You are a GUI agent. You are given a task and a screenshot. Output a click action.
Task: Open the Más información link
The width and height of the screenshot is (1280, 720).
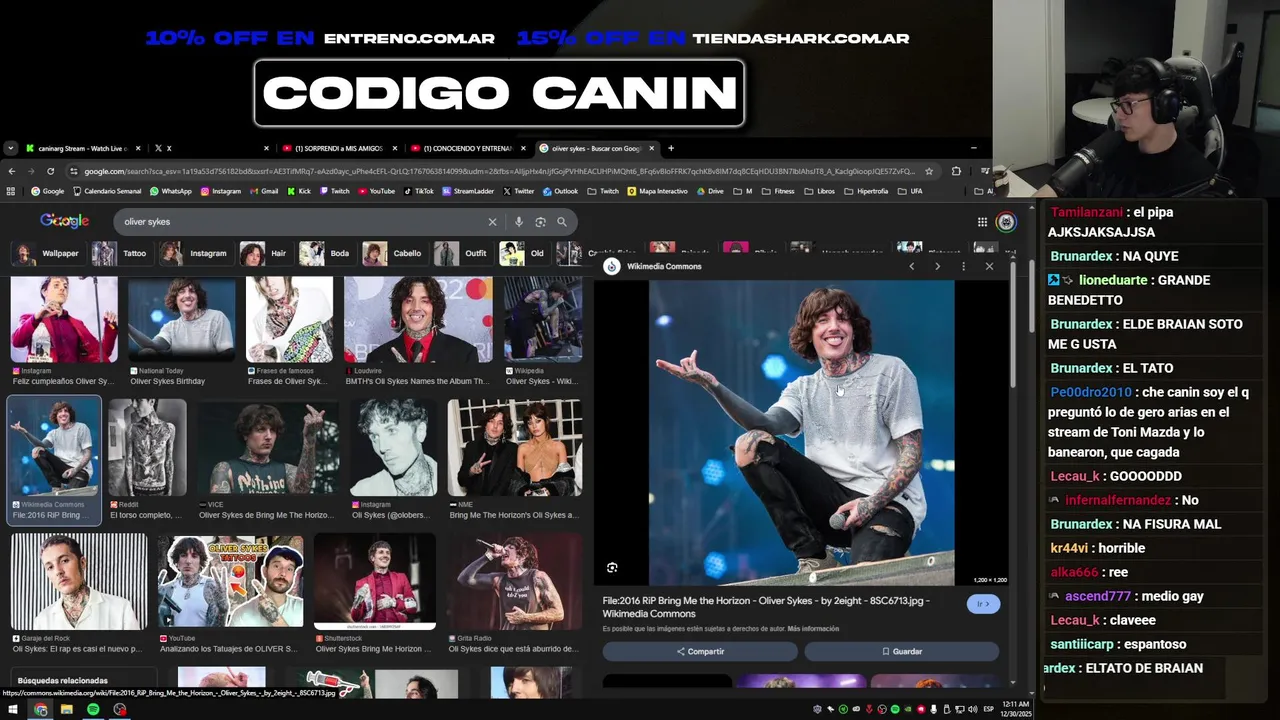tap(813, 629)
